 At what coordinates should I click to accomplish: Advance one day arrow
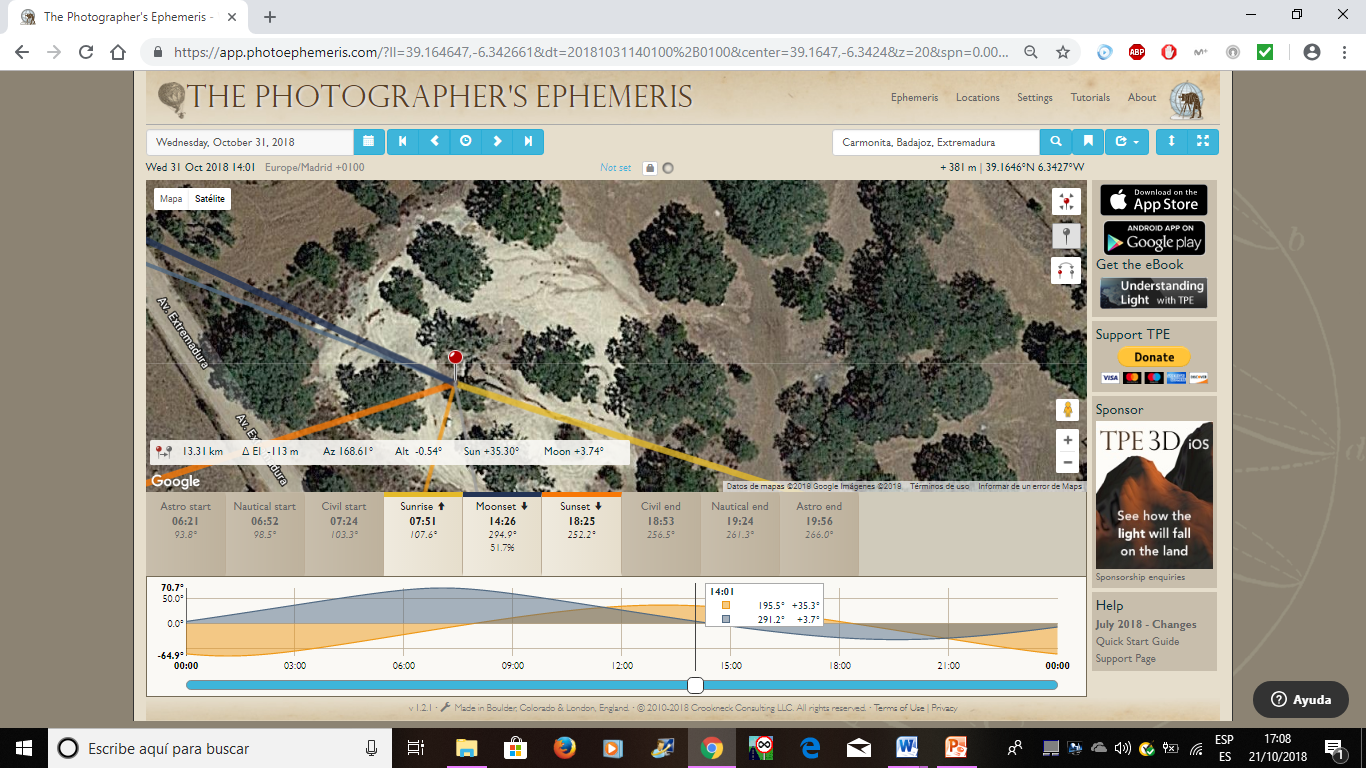coord(497,142)
